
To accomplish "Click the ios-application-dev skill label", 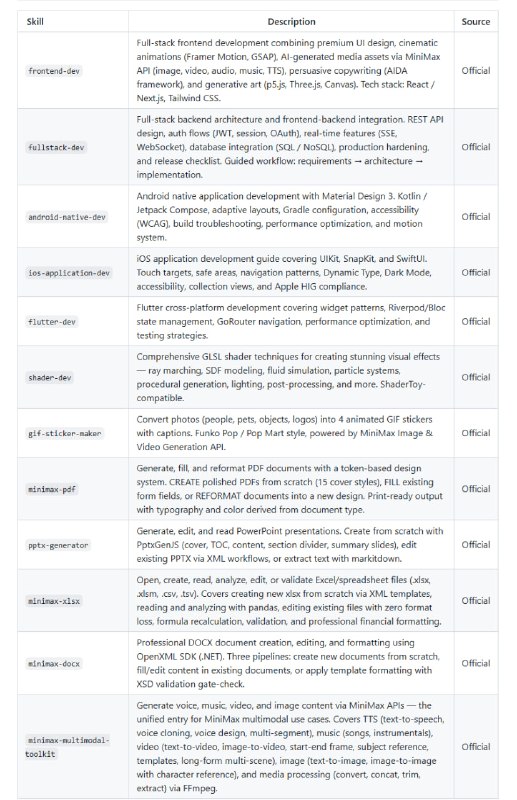I will (69, 273).
